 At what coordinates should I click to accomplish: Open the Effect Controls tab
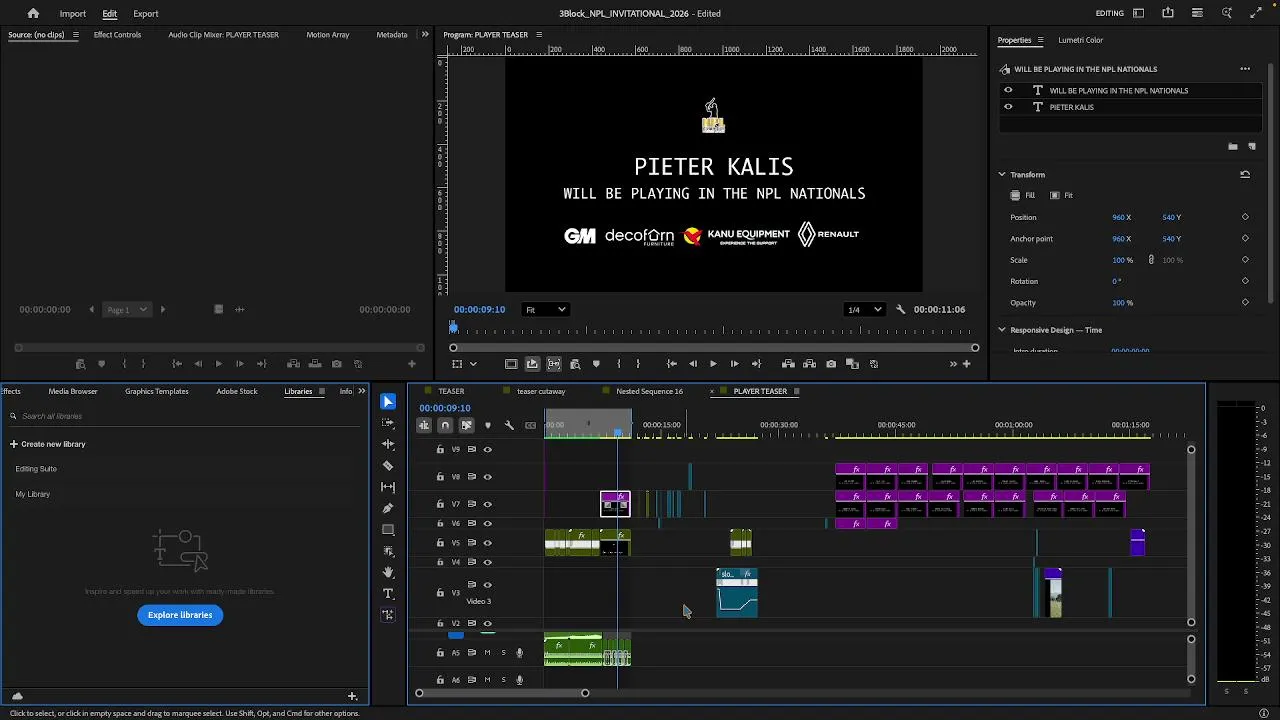117,35
